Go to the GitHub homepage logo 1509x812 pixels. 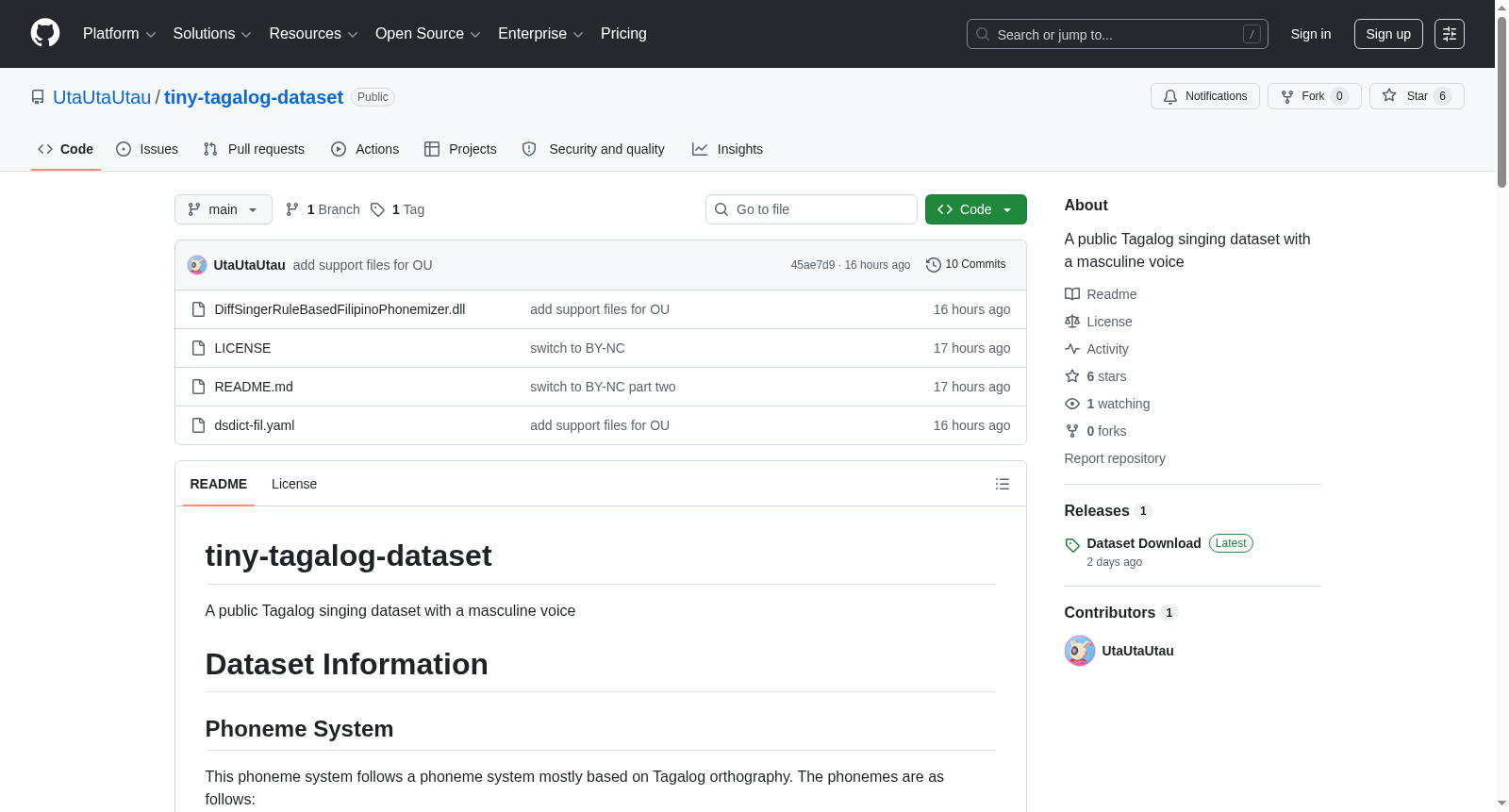coord(45,33)
